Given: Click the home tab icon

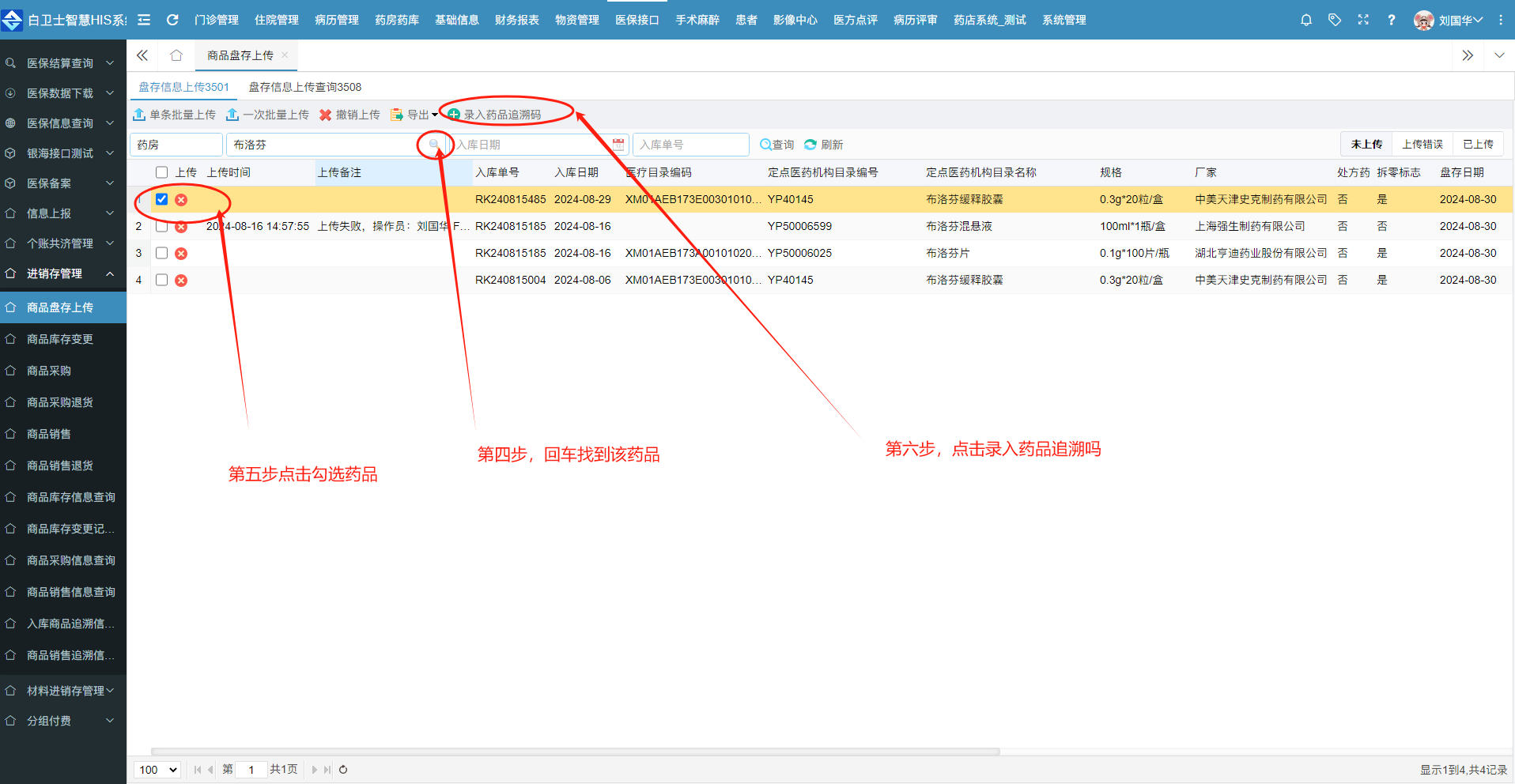Looking at the screenshot, I should click(176, 55).
